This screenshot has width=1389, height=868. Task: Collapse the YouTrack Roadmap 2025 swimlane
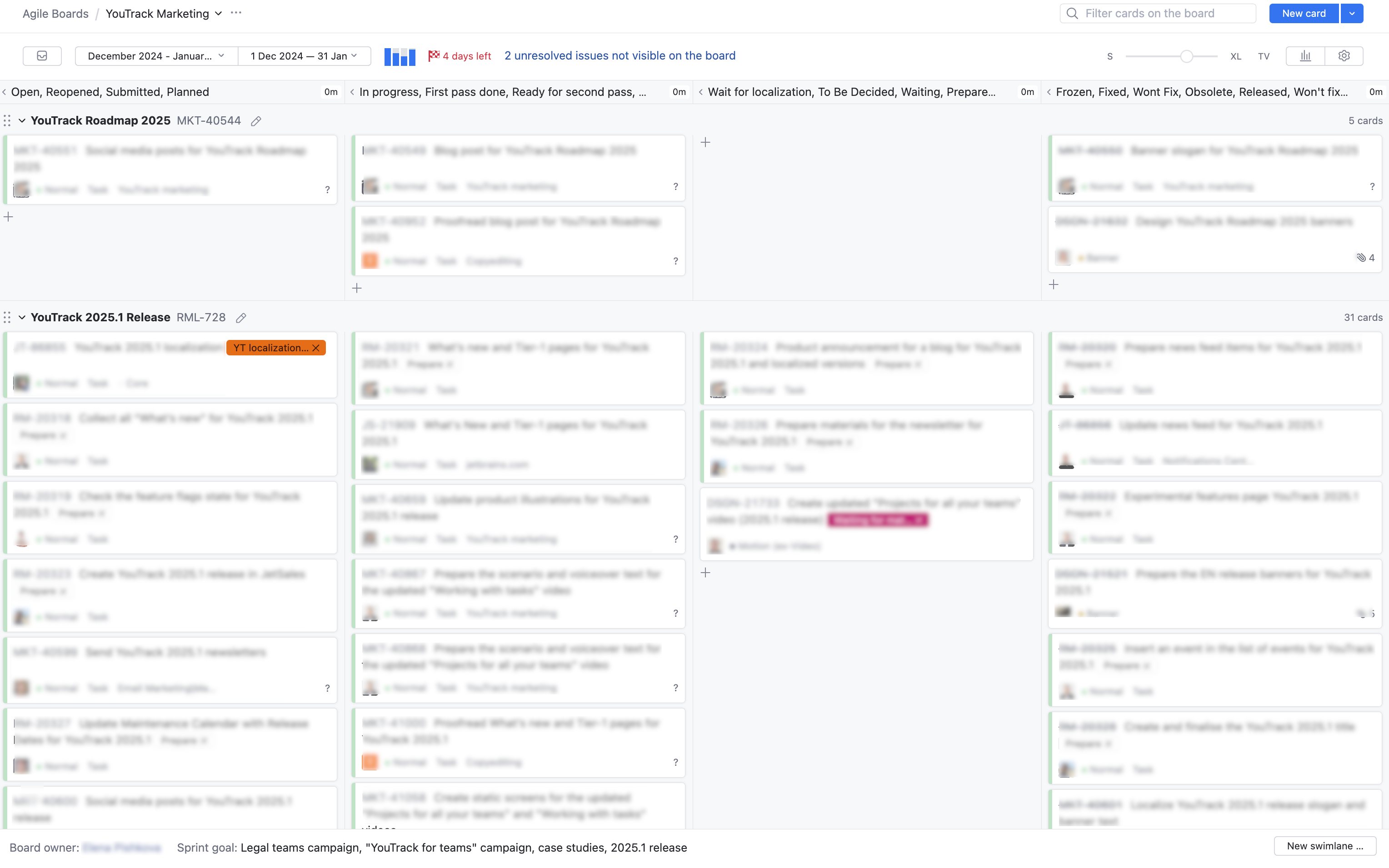[22, 120]
